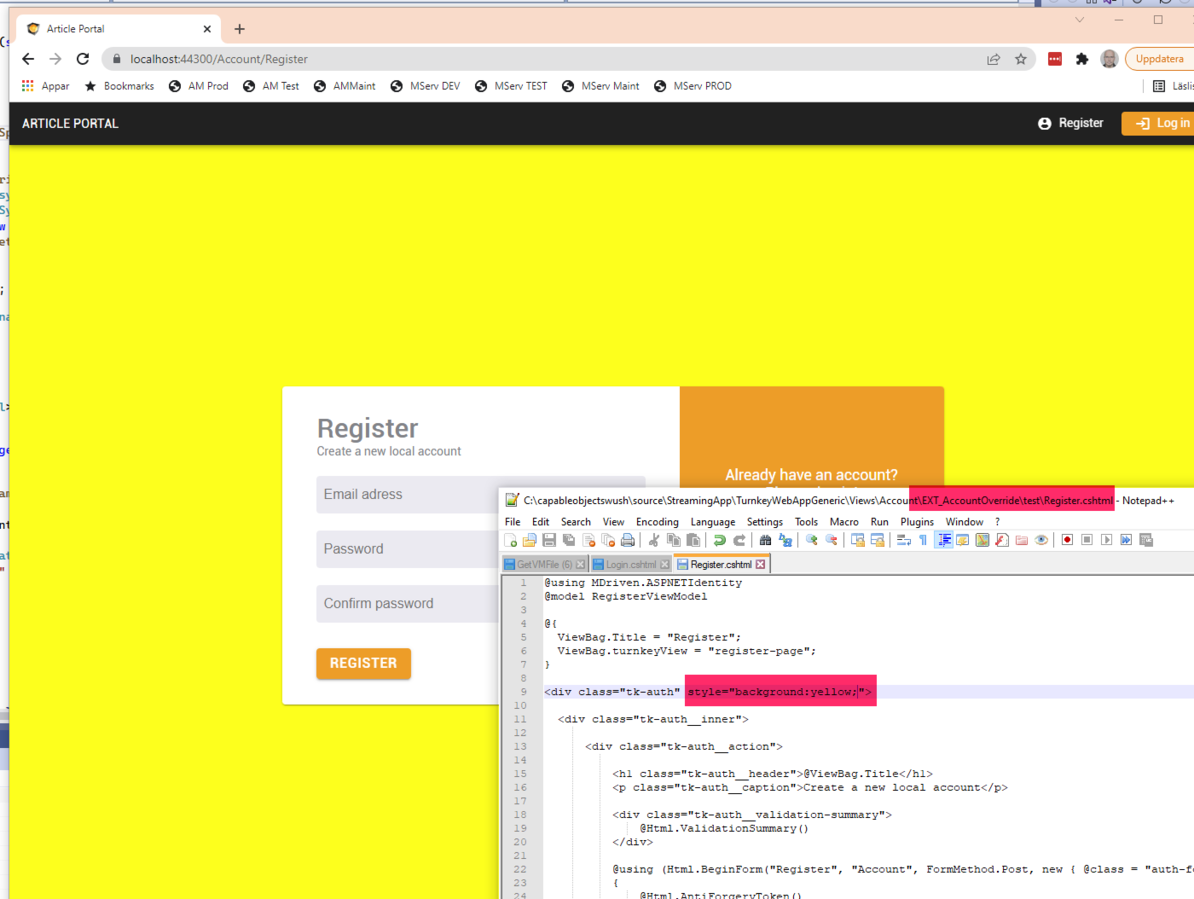Viewport: 1194px width, 899px height.
Task: Click the Save All icon in Notepad++
Action: coord(569,540)
